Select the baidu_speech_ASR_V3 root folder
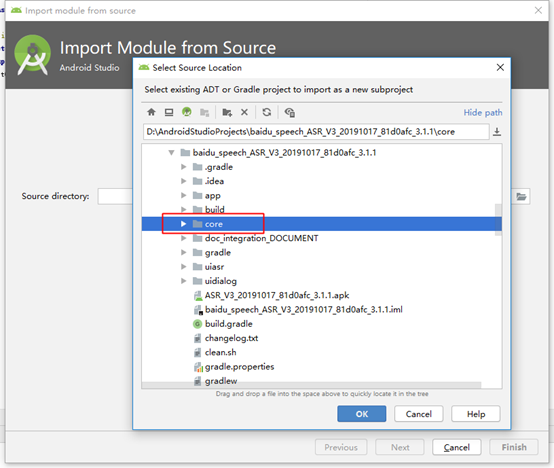 [322, 153]
